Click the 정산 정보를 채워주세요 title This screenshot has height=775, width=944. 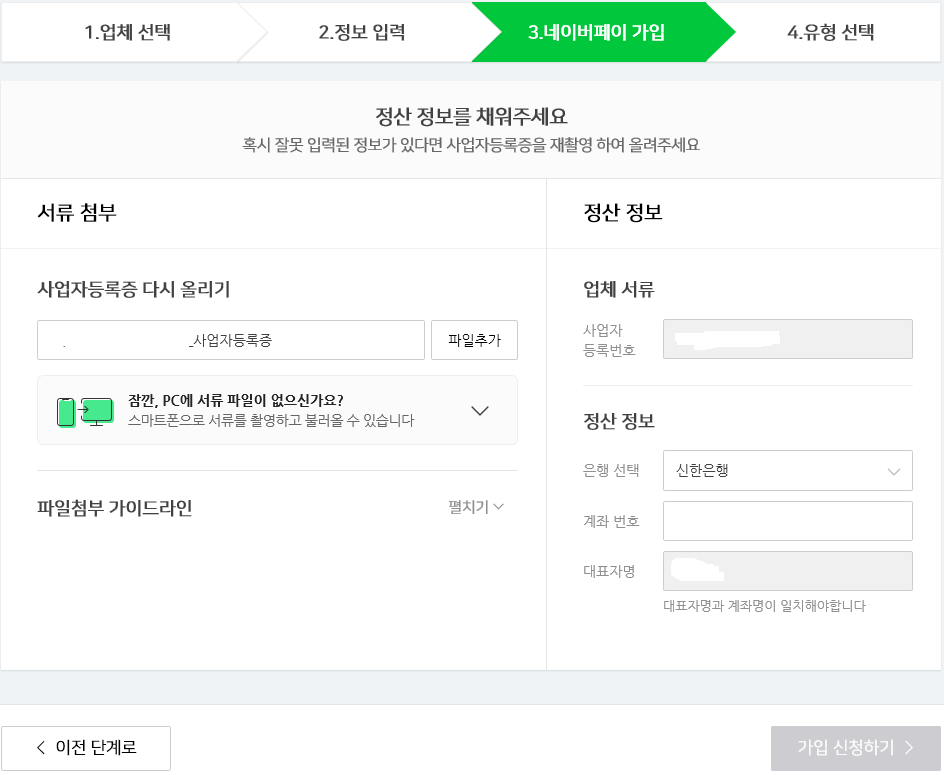pos(471,116)
